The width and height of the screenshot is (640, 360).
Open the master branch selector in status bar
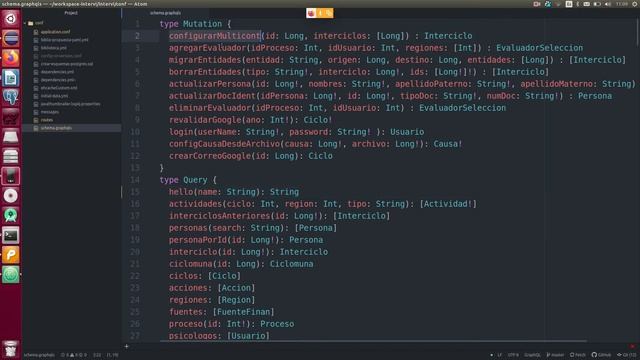tap(555, 355)
